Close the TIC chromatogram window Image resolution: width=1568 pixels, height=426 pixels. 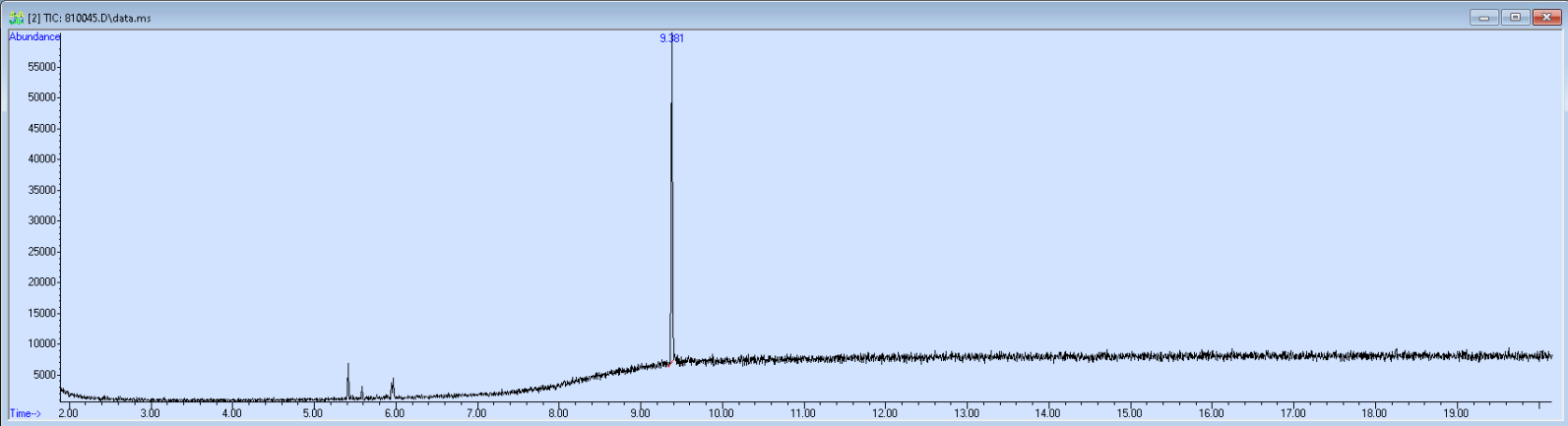tap(1546, 17)
